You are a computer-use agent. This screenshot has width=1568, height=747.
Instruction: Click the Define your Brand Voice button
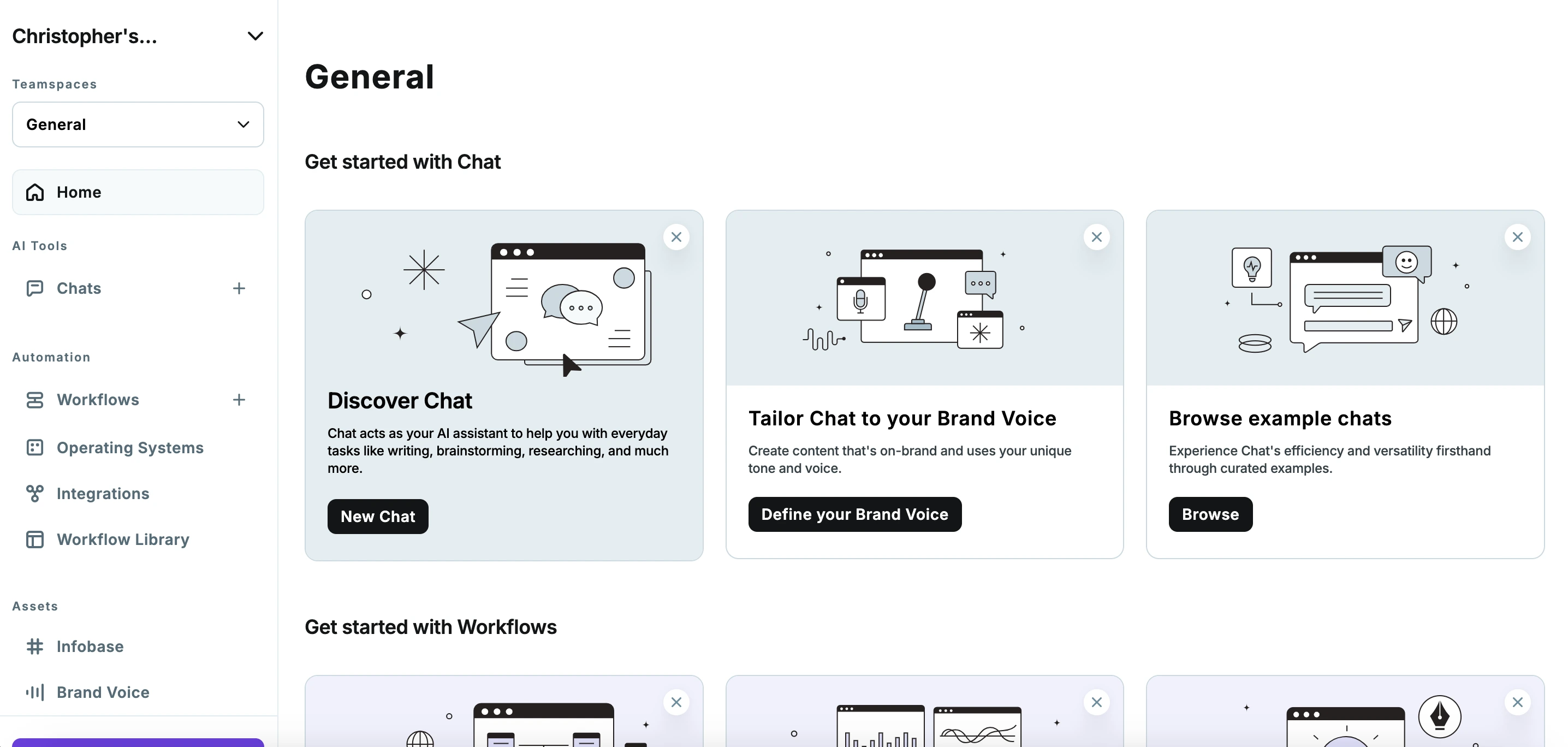[x=854, y=514]
